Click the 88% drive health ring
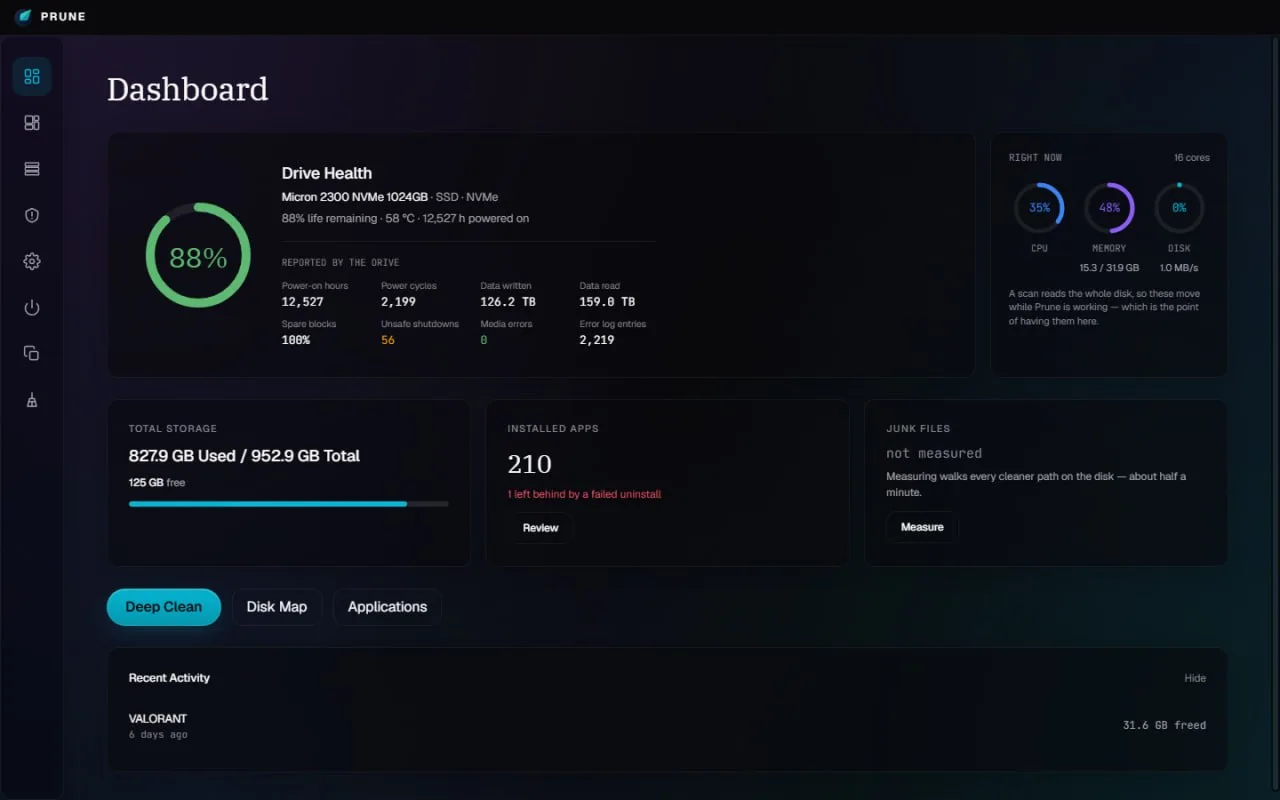Viewport: 1280px width, 800px height. click(198, 255)
